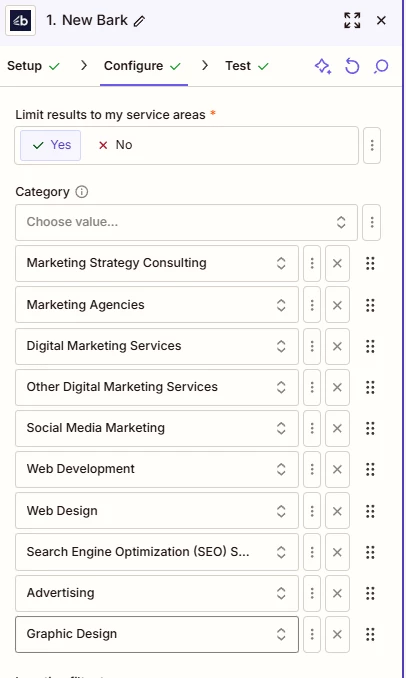The image size is (406, 678).
Task: Select Yes for limit results
Action: coord(51,145)
